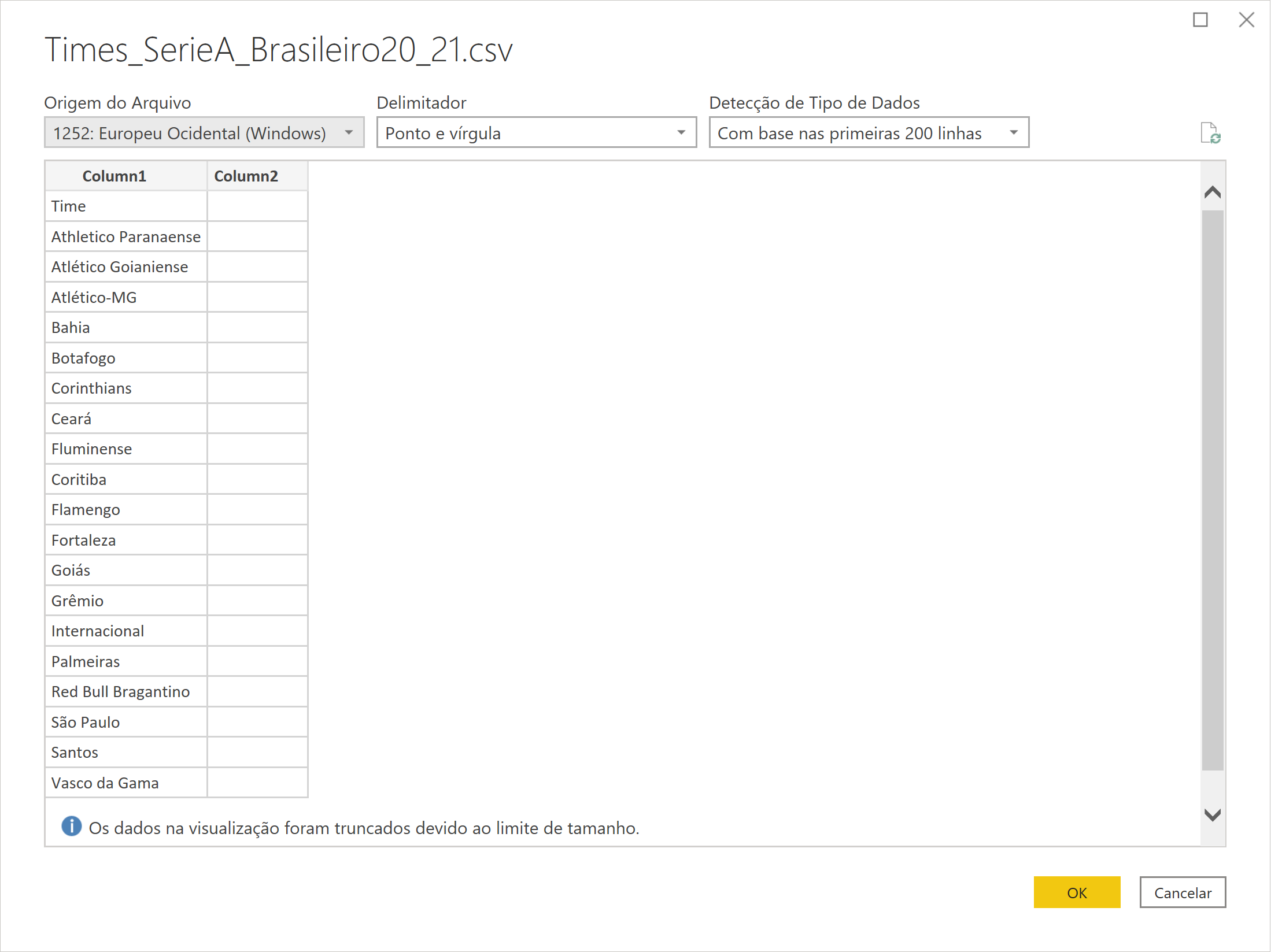Select the Column2 header
The width and height of the screenshot is (1271, 952).
pos(246,176)
